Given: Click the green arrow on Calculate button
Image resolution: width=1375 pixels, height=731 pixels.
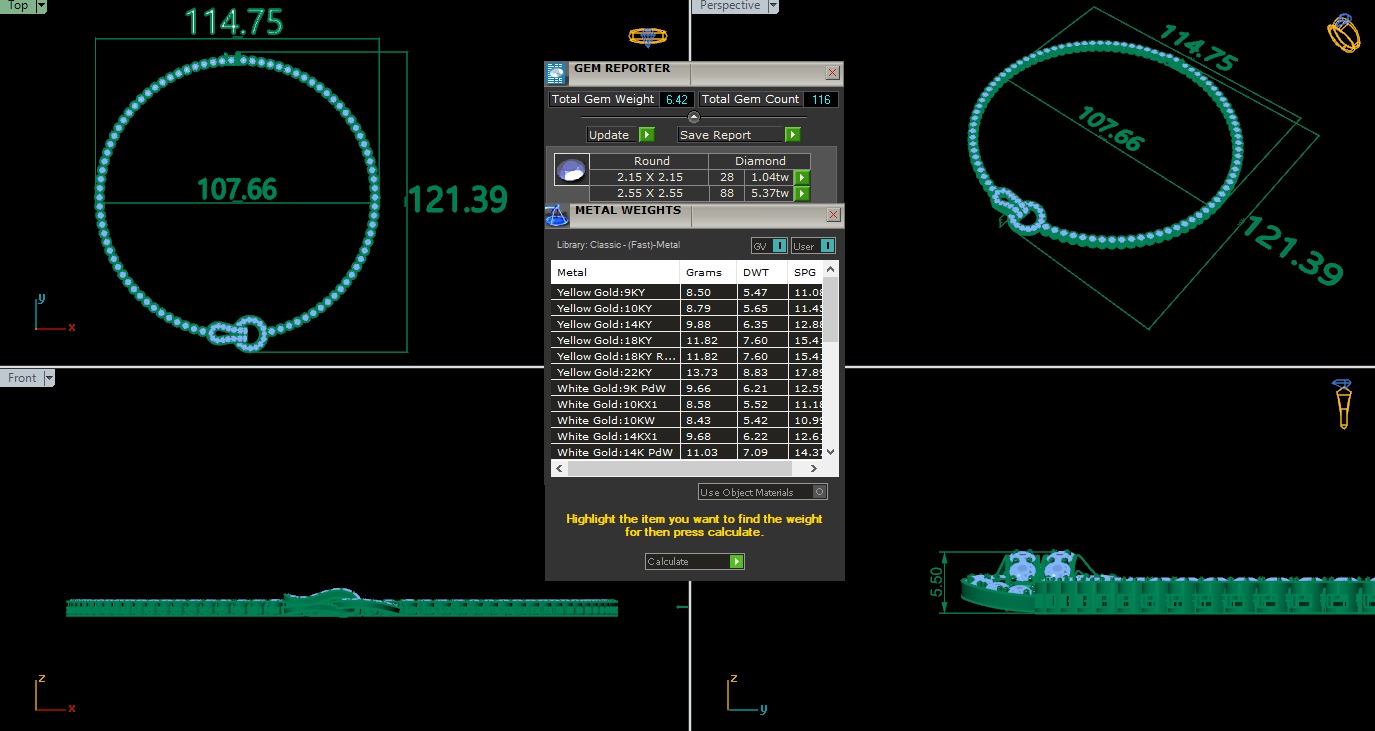Looking at the screenshot, I should pos(737,562).
